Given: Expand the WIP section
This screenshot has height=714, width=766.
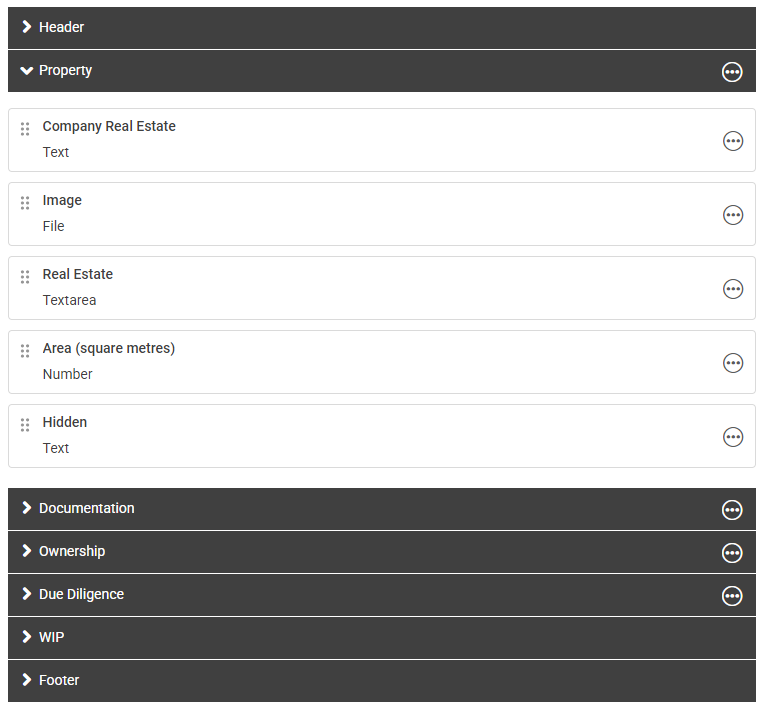Looking at the screenshot, I should [27, 637].
